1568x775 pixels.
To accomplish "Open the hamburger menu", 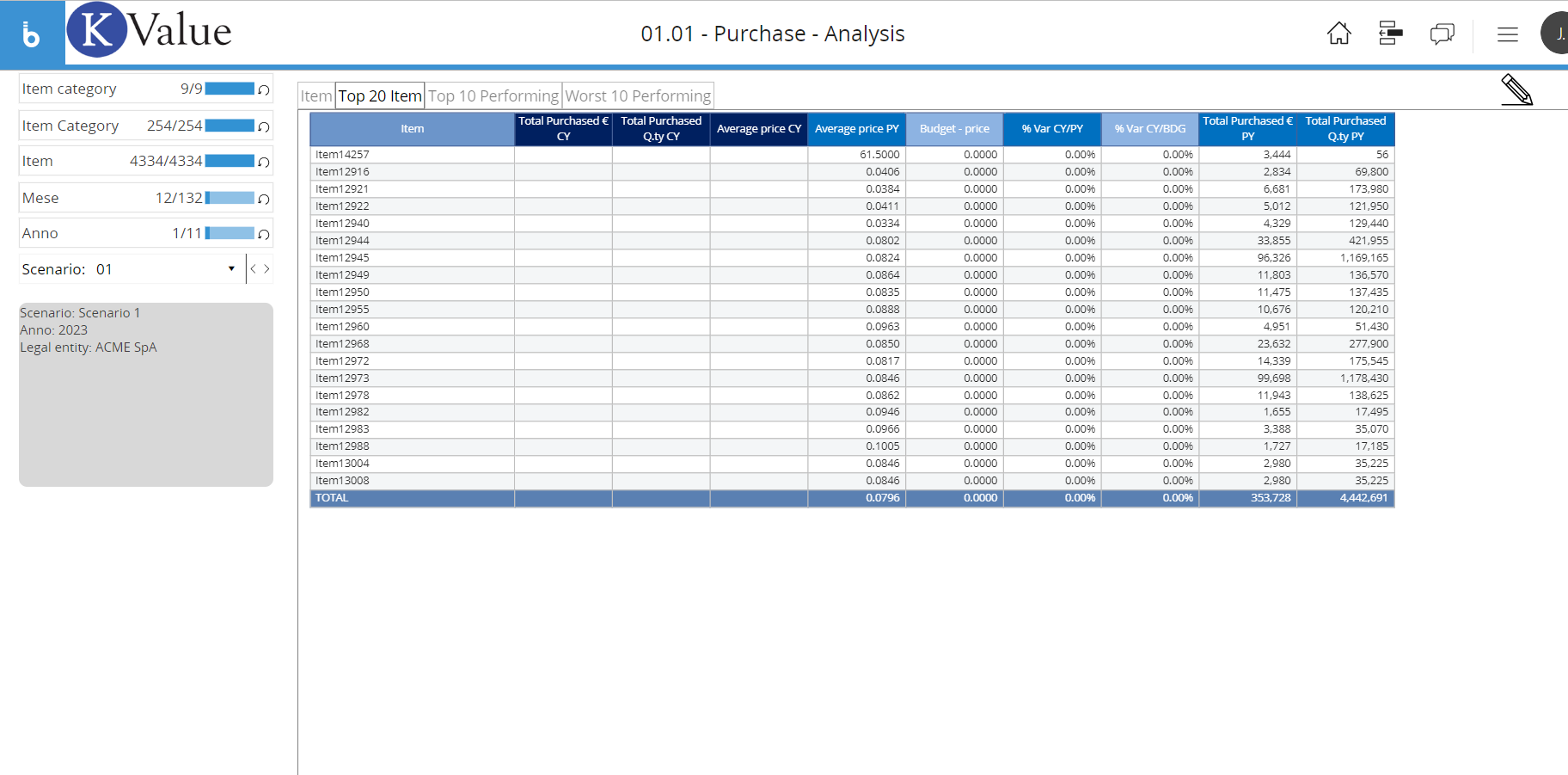I will click(x=1507, y=34).
